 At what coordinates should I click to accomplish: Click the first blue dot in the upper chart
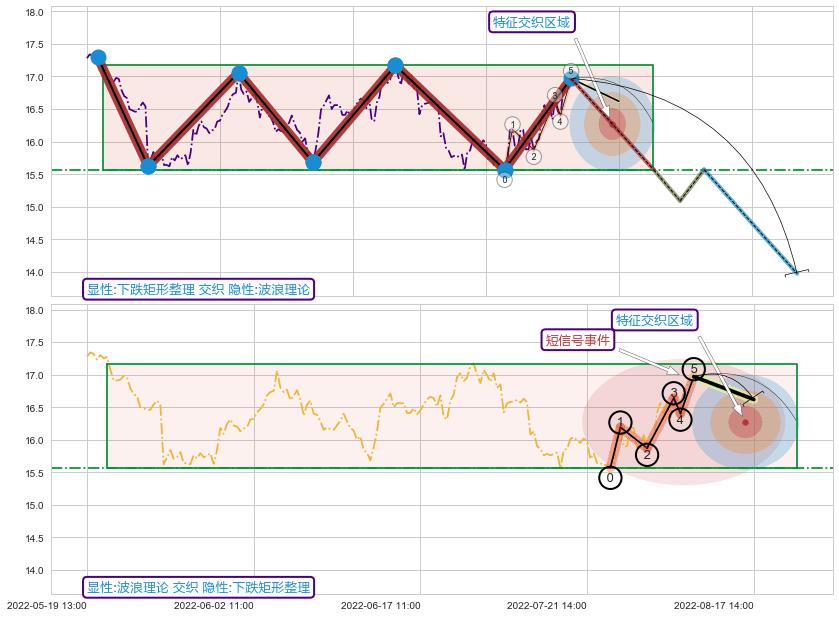point(98,58)
